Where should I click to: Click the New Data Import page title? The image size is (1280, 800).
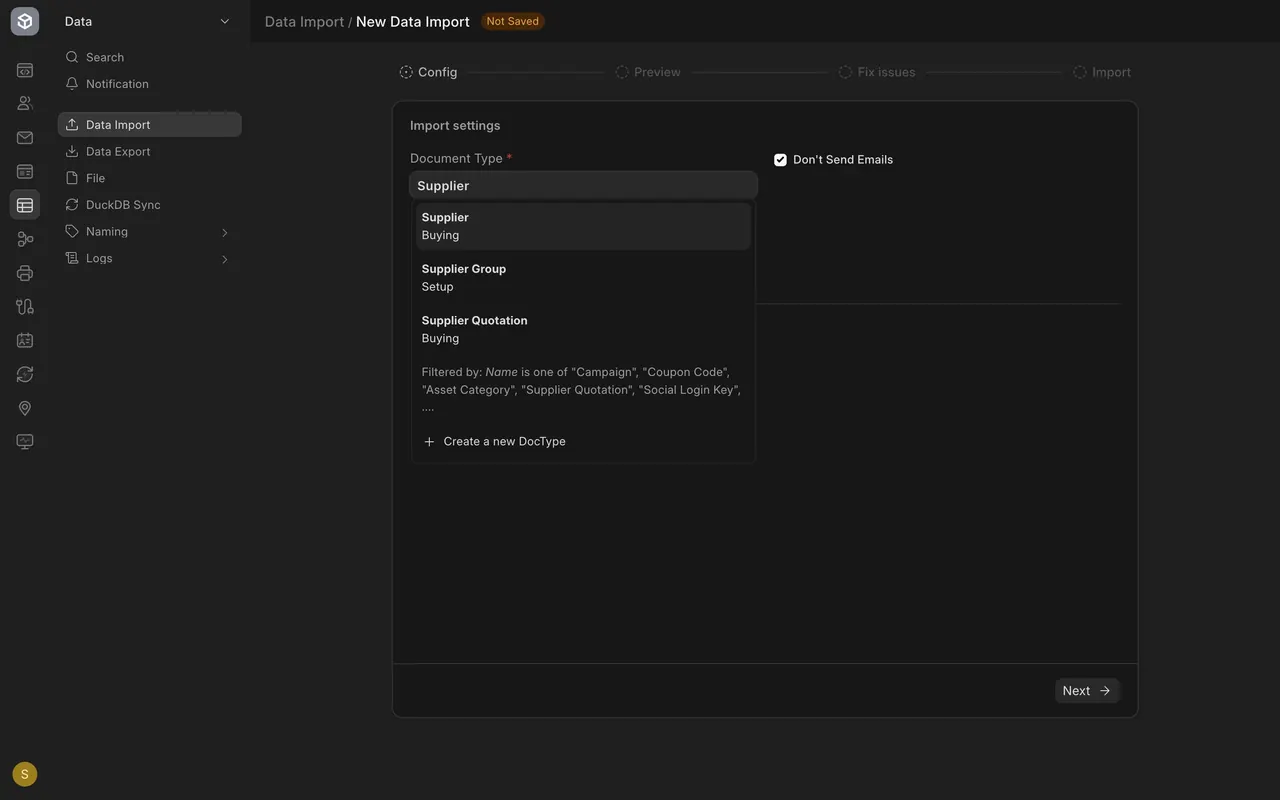coord(413,22)
